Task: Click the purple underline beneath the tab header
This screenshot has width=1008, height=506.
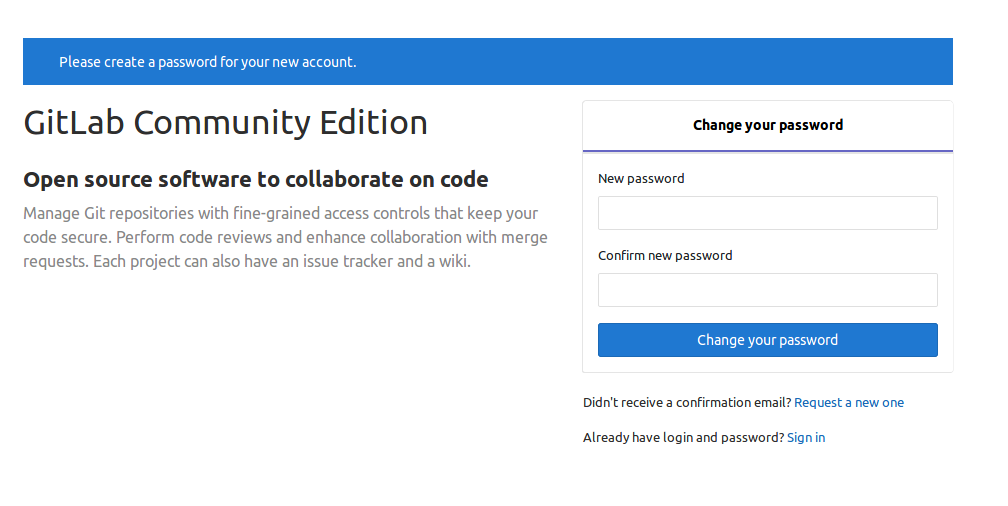Action: pos(768,151)
